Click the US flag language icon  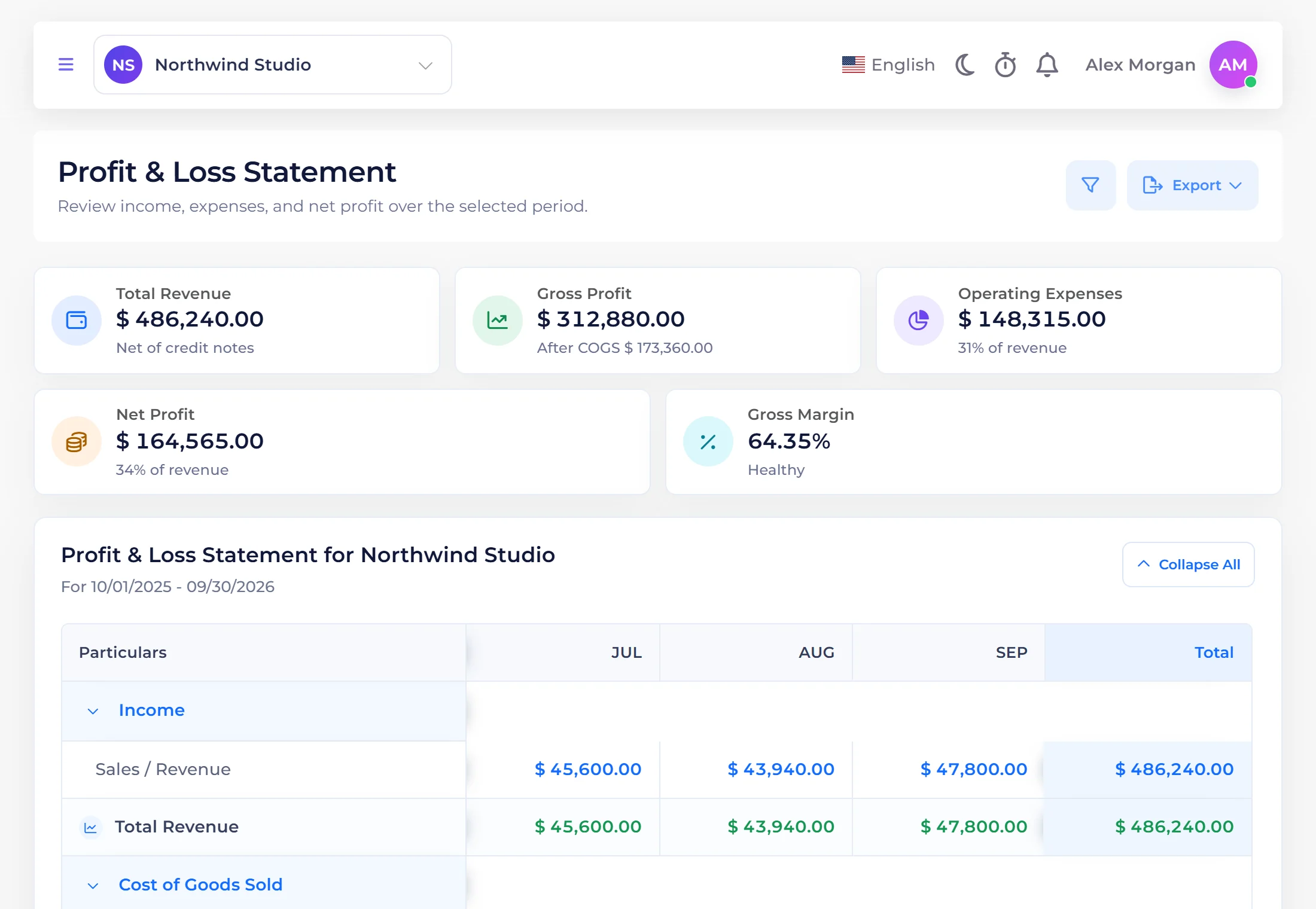click(853, 65)
